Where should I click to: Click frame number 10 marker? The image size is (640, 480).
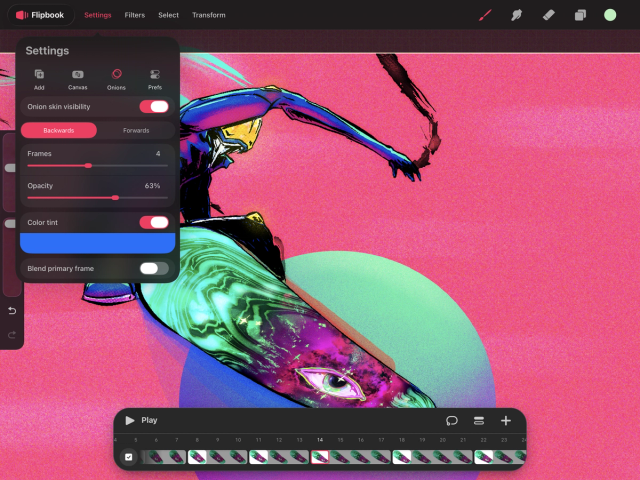(238, 440)
